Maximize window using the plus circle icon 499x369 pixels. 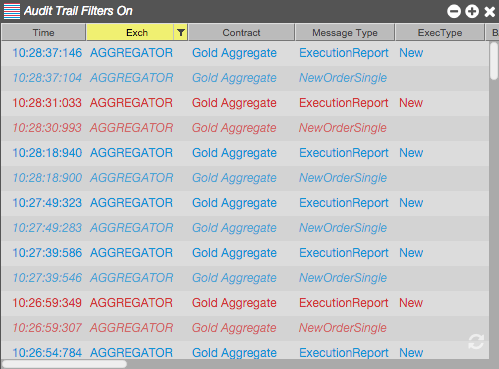pos(472,11)
